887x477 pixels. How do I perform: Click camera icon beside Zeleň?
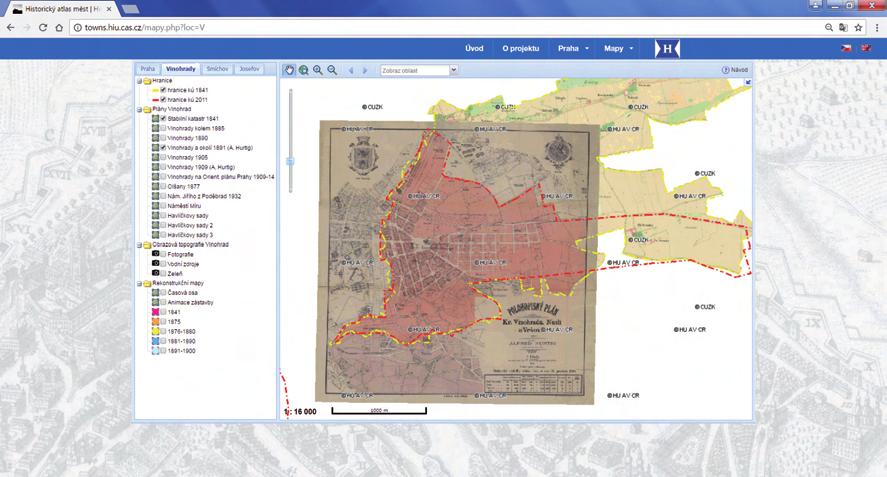[155, 274]
